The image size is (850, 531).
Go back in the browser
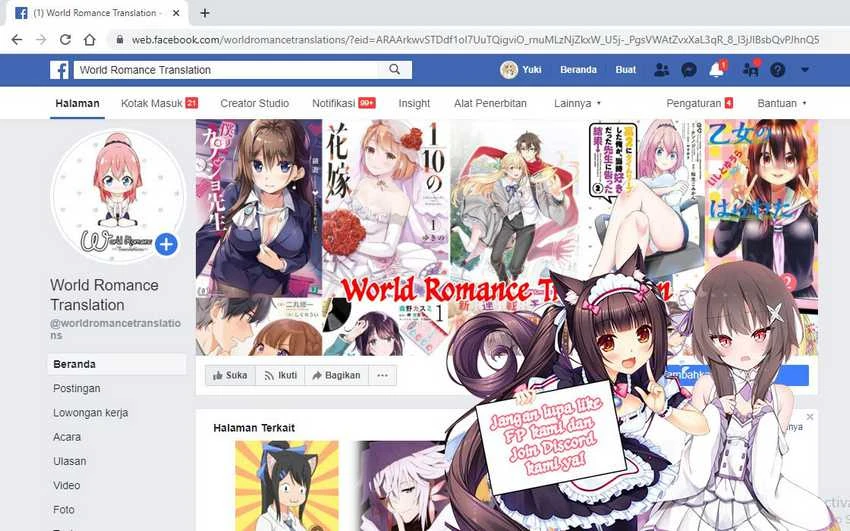(17, 40)
